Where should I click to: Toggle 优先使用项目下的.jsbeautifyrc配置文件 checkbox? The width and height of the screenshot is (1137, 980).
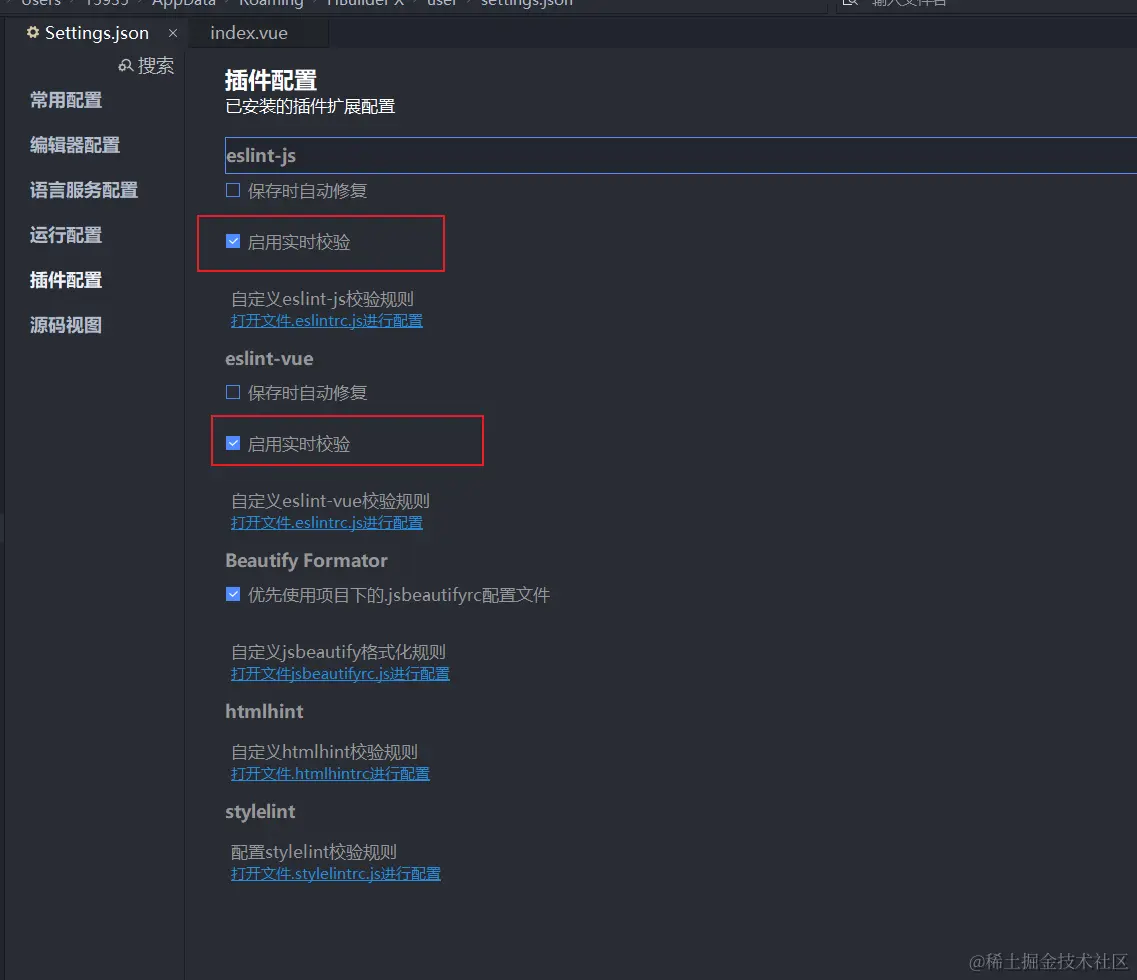click(x=233, y=595)
